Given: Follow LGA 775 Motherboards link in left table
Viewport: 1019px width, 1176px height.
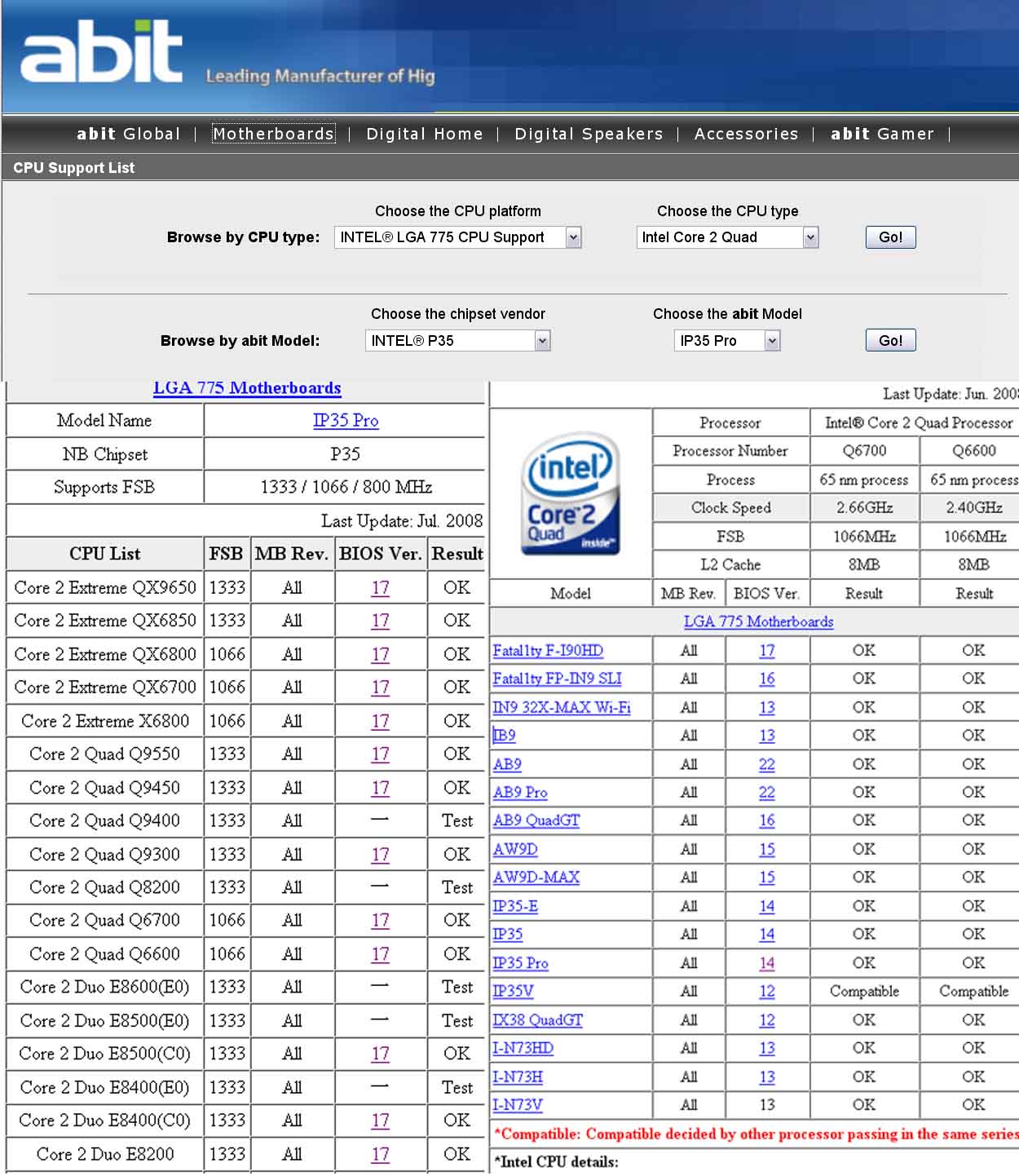Looking at the screenshot, I should pos(247,388).
